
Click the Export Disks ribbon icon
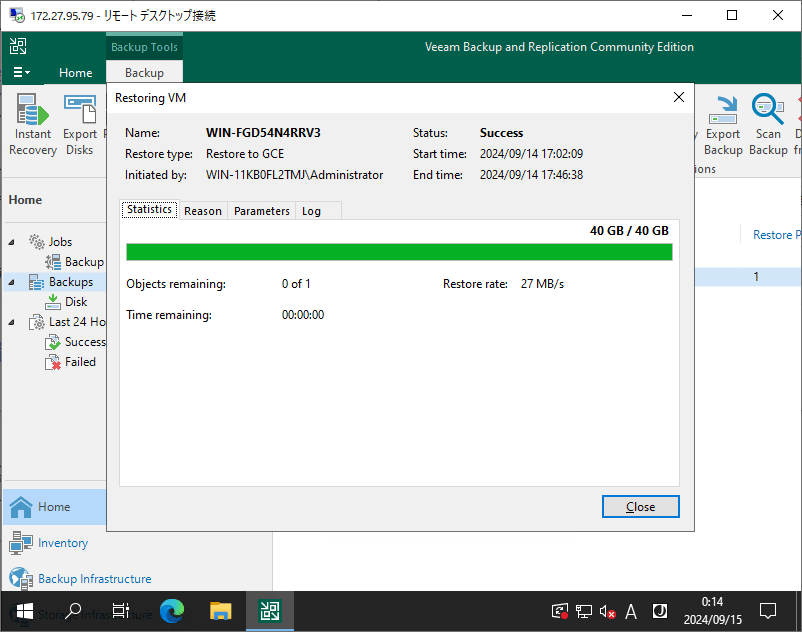pos(79,124)
